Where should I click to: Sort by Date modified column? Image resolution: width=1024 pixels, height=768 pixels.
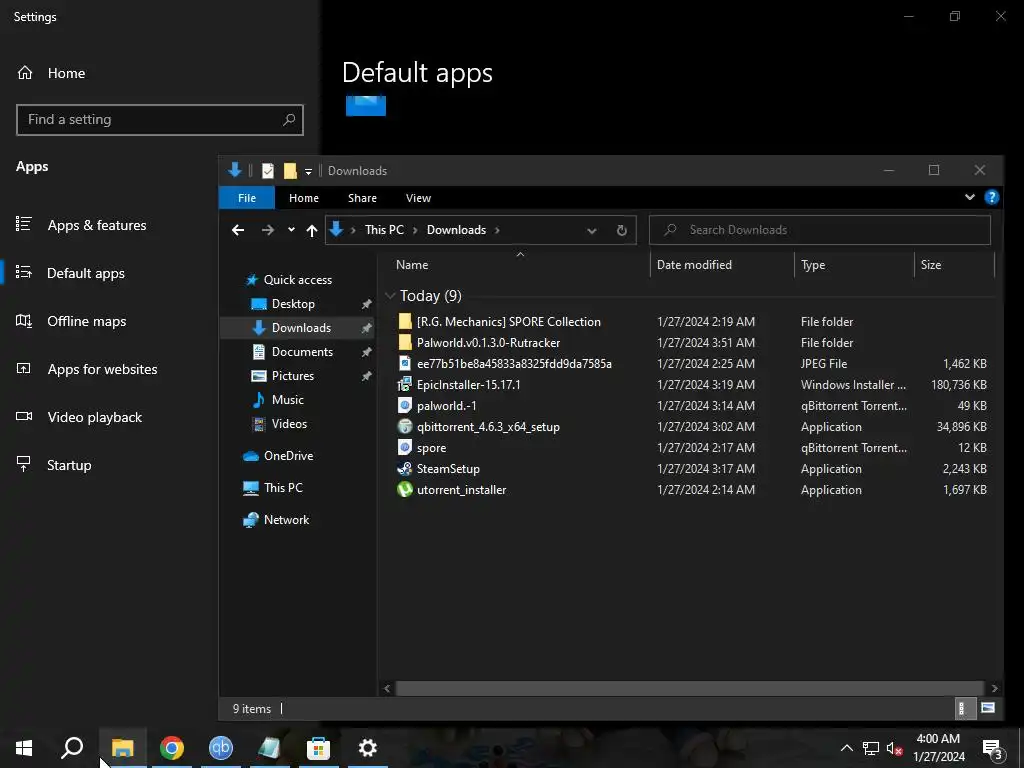(x=694, y=264)
